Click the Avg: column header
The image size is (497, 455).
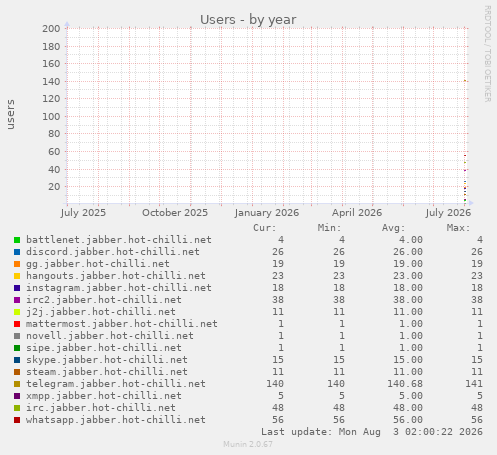coord(393,228)
